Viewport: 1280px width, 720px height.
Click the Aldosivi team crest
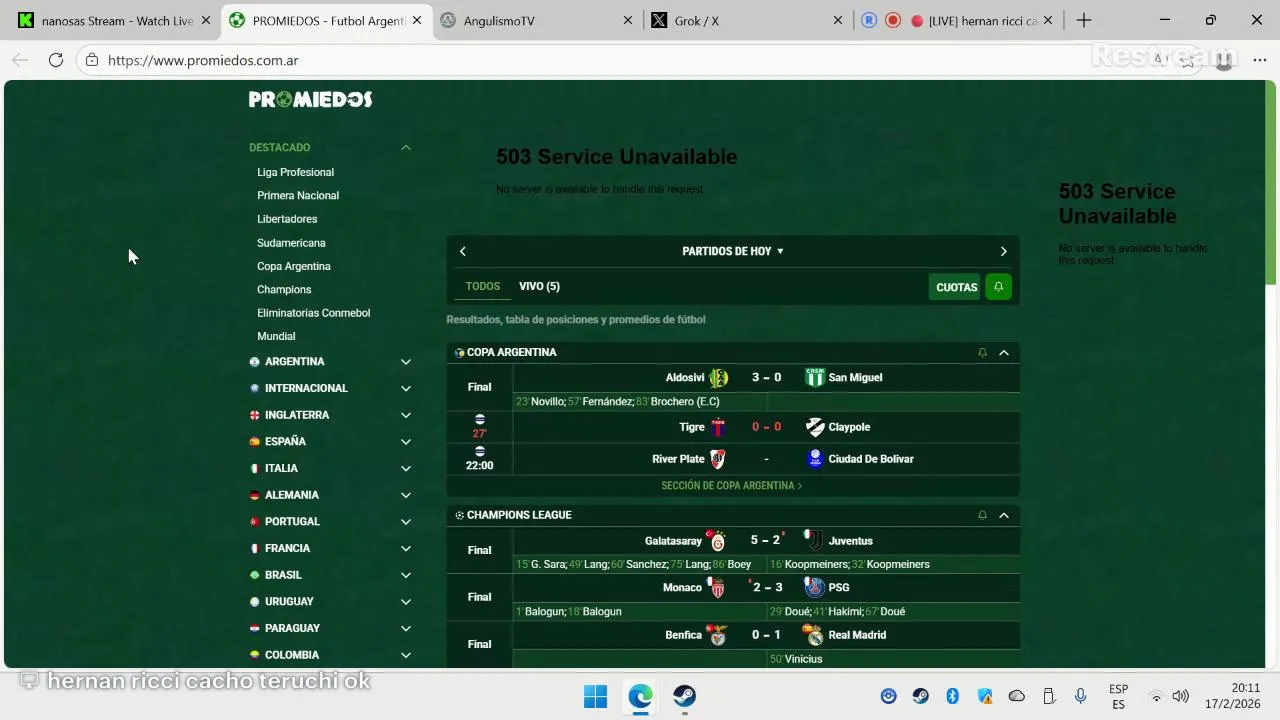coord(718,378)
